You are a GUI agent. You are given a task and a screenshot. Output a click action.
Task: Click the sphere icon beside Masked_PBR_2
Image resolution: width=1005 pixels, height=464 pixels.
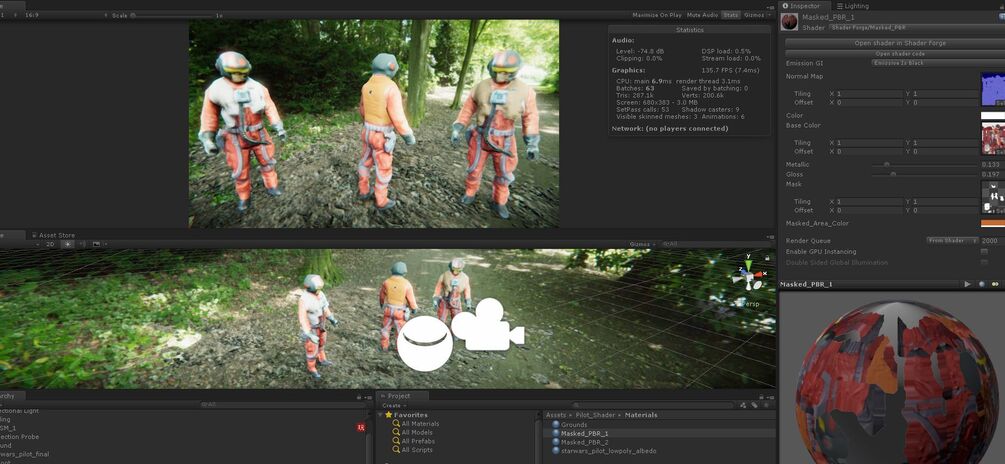pos(555,442)
